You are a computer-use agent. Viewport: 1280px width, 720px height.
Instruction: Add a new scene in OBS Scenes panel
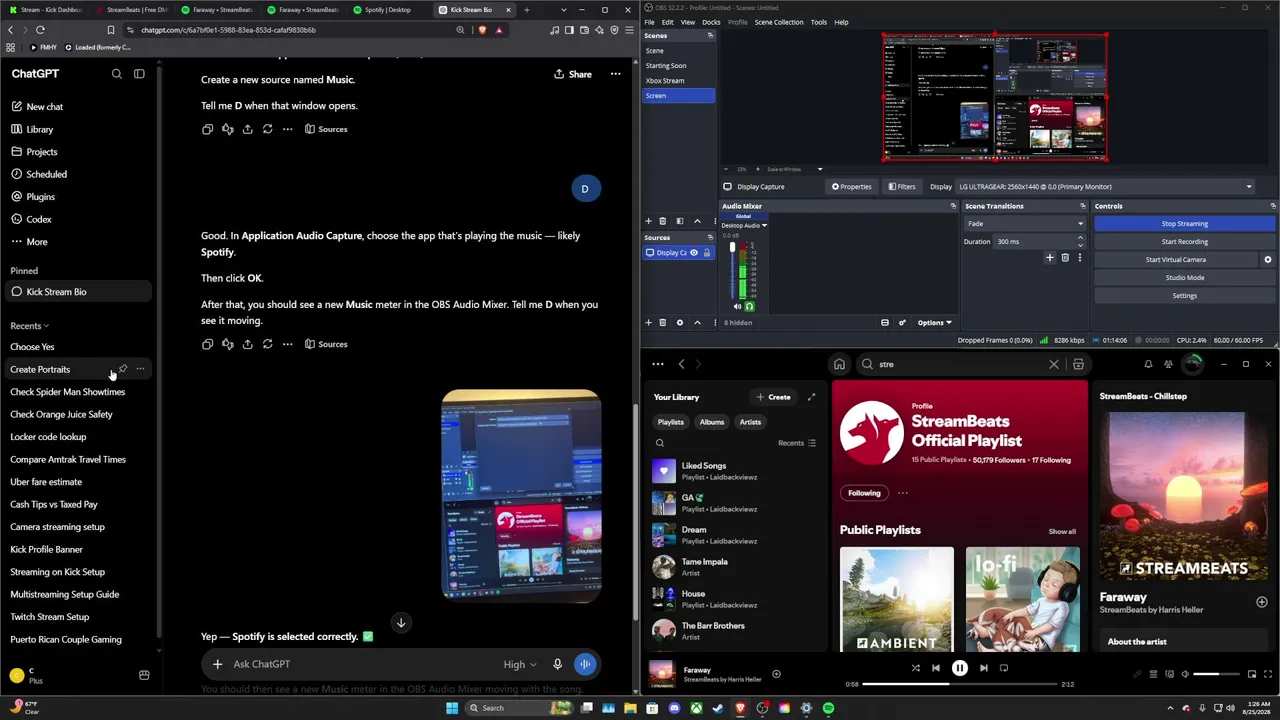point(648,221)
